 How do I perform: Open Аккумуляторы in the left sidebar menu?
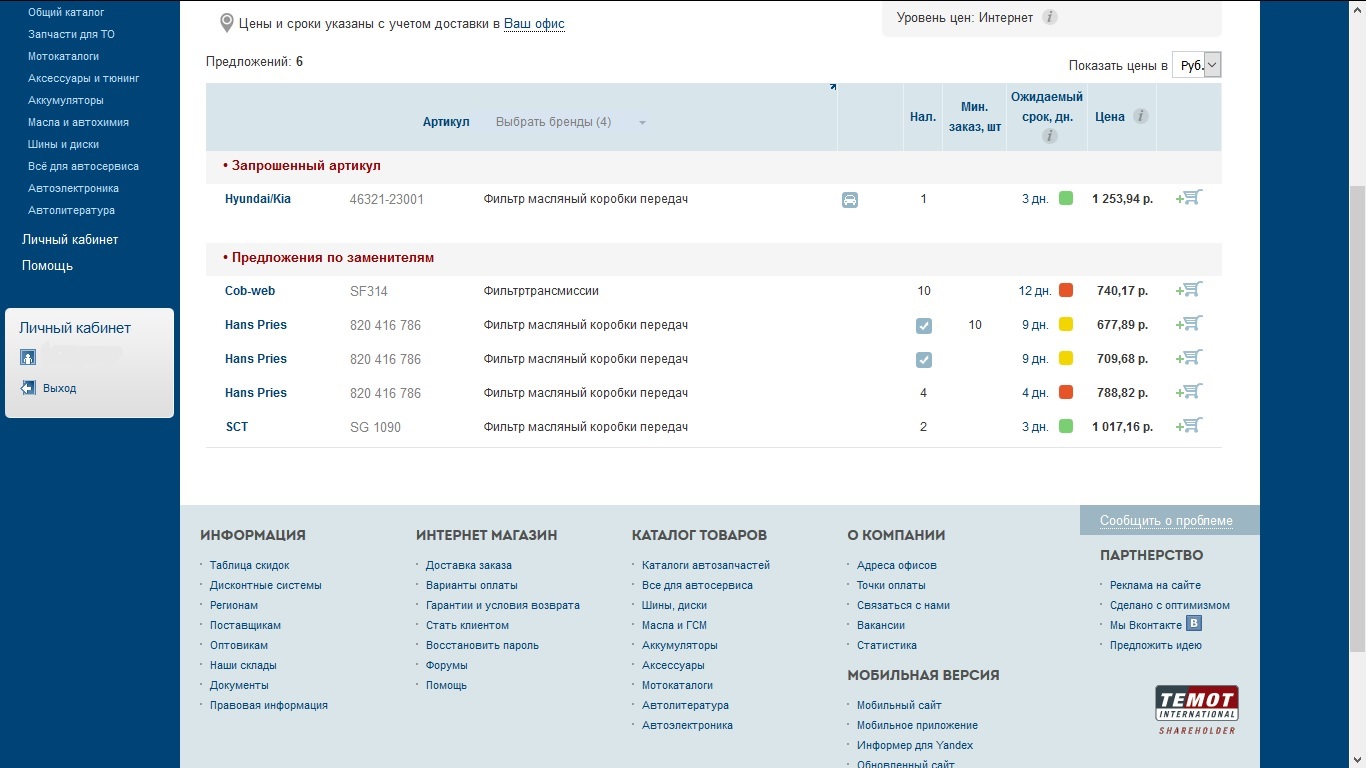(66, 100)
